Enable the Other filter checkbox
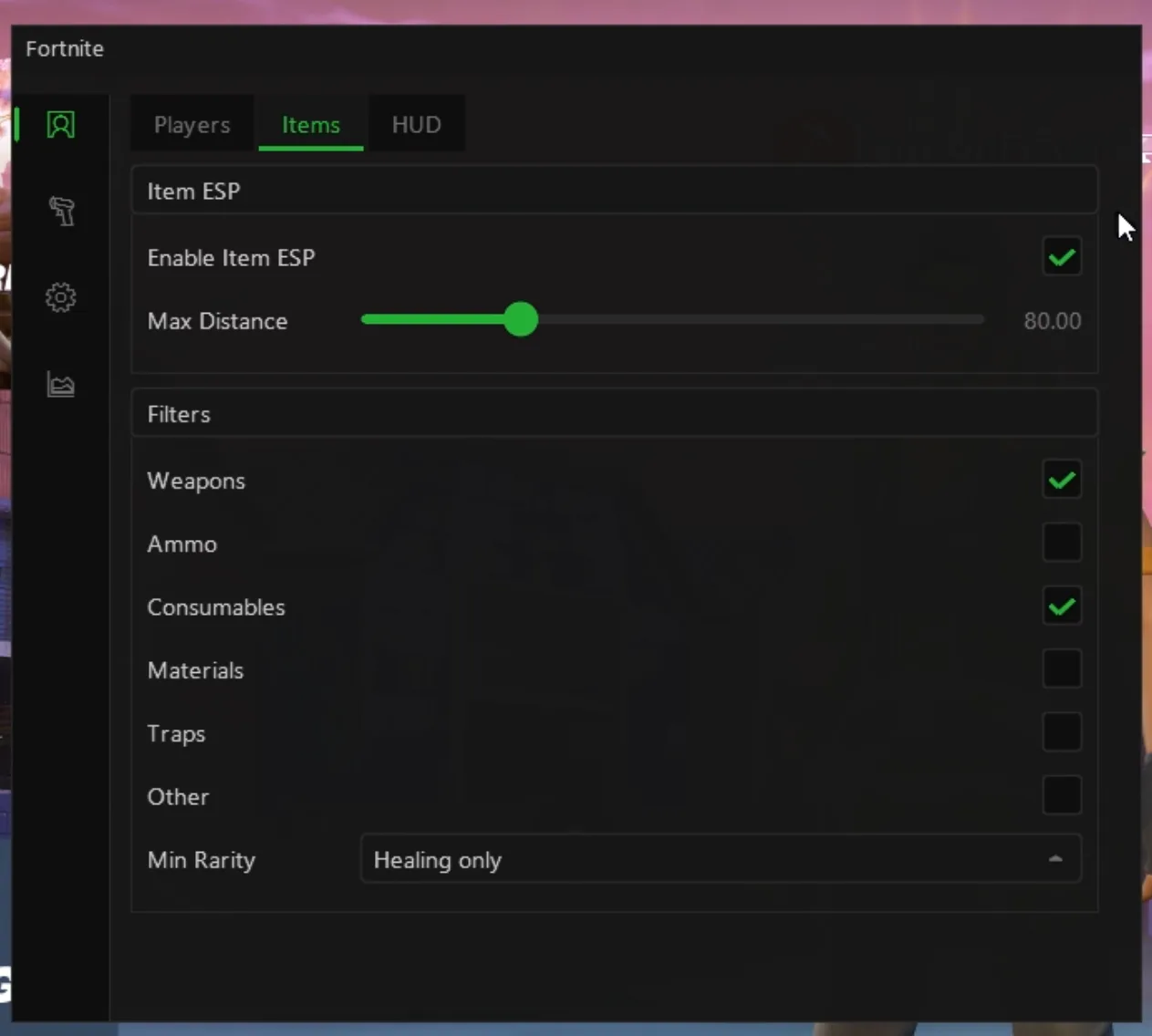This screenshot has height=1036, width=1152. click(x=1062, y=795)
